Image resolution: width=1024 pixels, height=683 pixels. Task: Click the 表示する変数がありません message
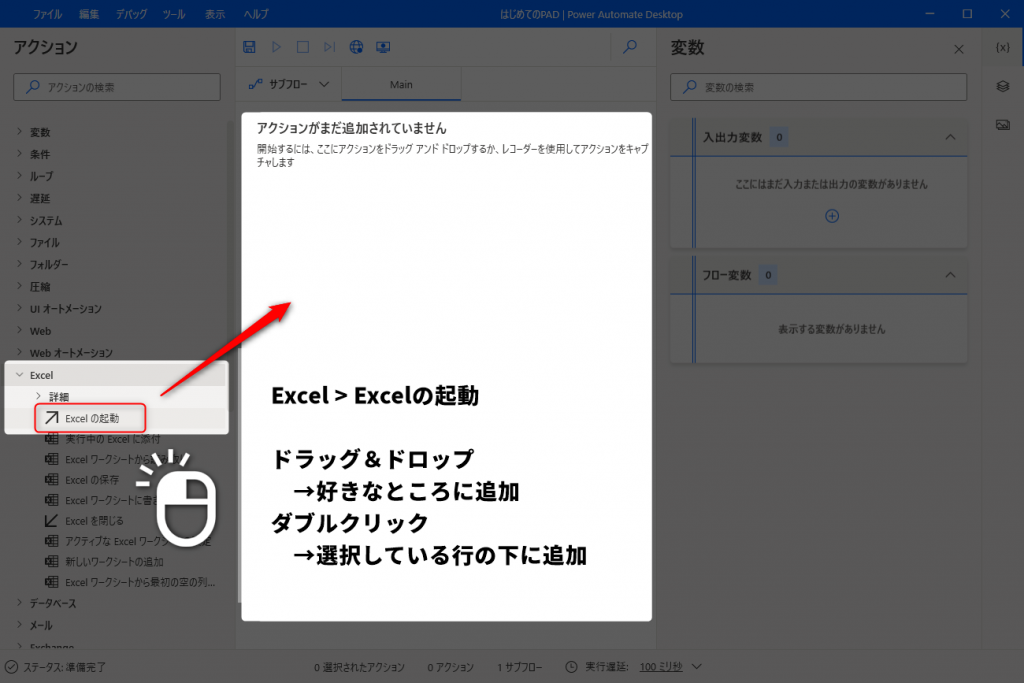click(831, 329)
